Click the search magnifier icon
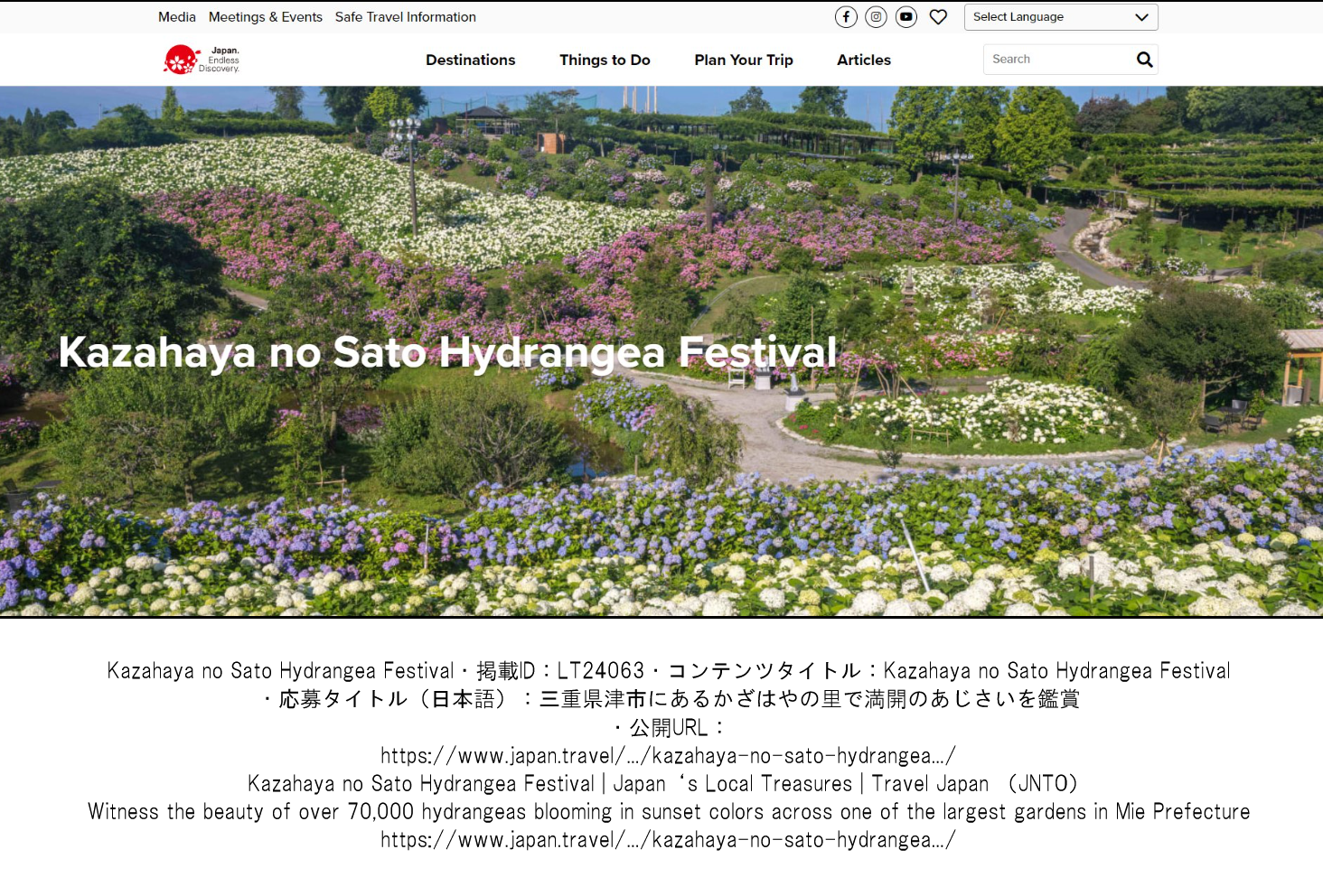The width and height of the screenshot is (1323, 896). pos(1144,59)
